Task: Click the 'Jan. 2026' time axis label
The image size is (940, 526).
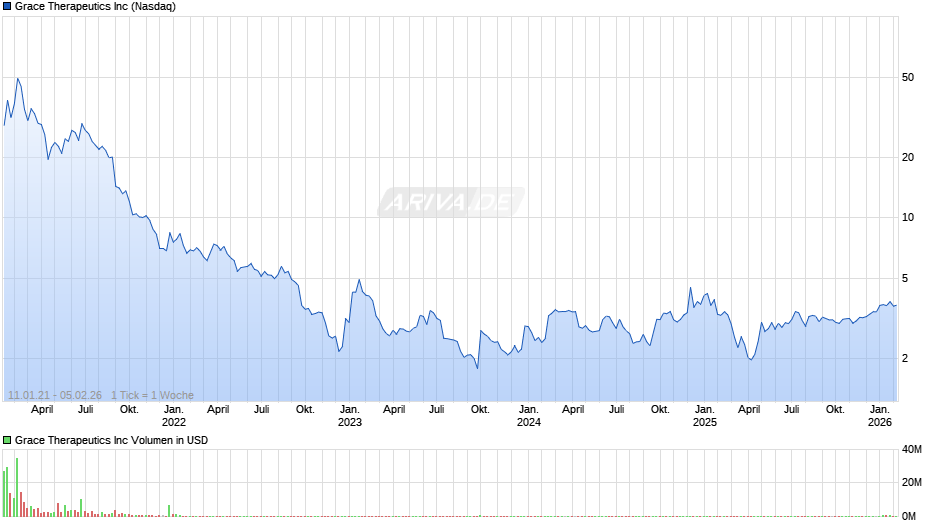Action: [x=880, y=416]
